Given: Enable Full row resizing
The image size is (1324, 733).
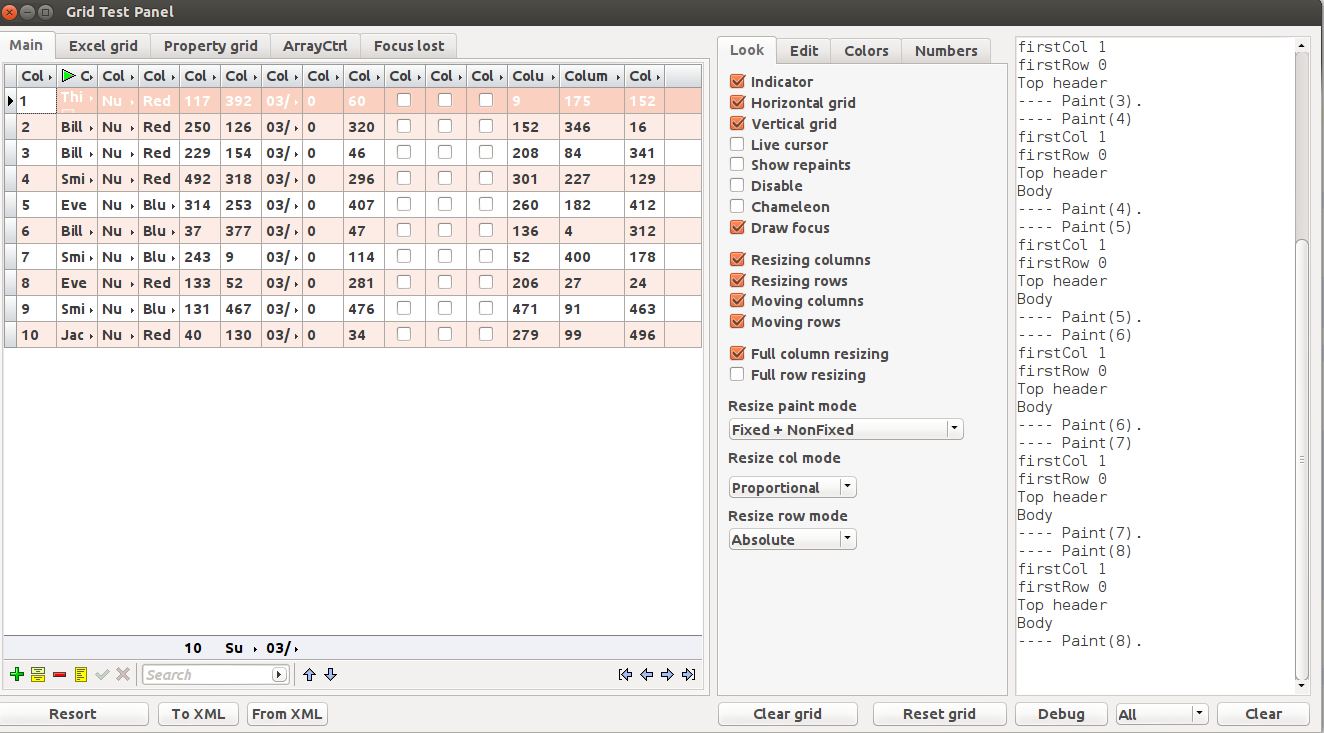Looking at the screenshot, I should (x=738, y=375).
